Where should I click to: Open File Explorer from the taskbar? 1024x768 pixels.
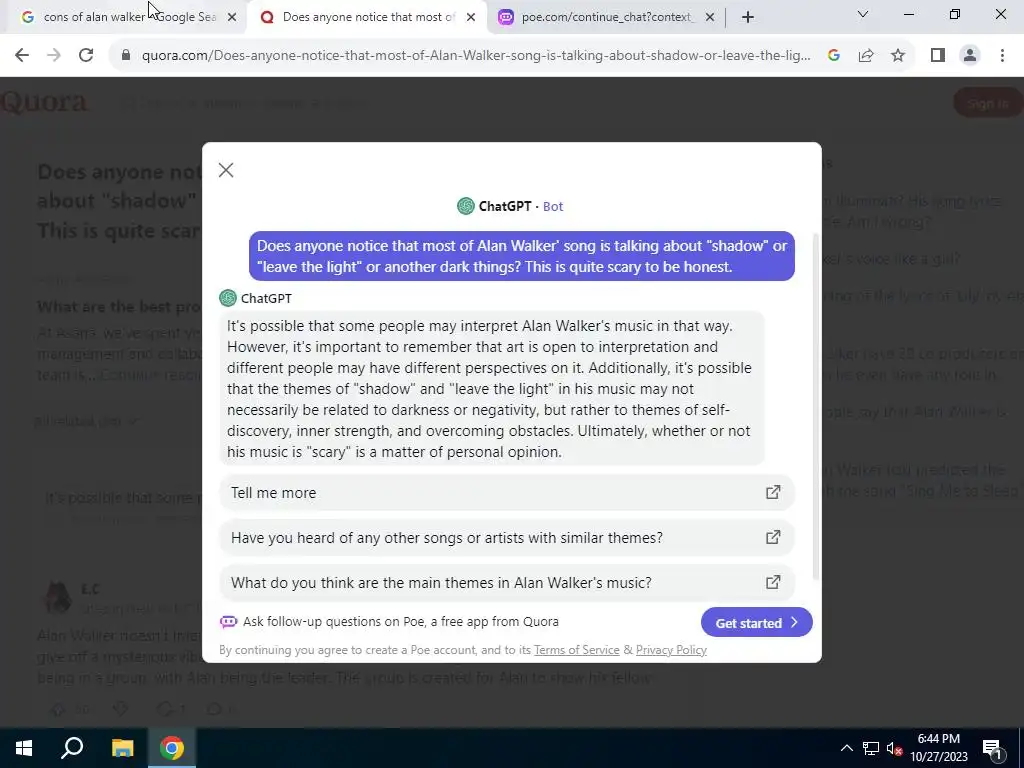122,748
